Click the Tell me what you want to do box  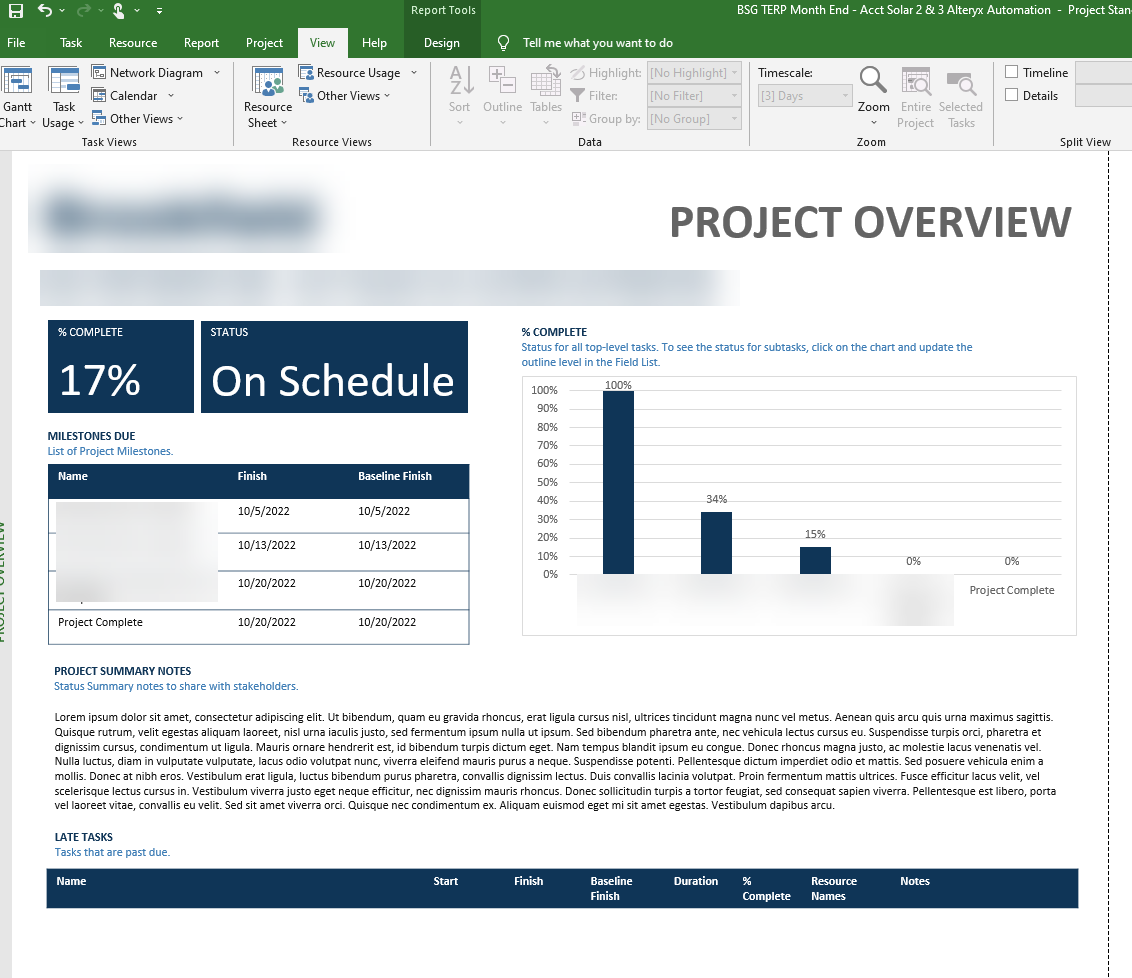(598, 43)
